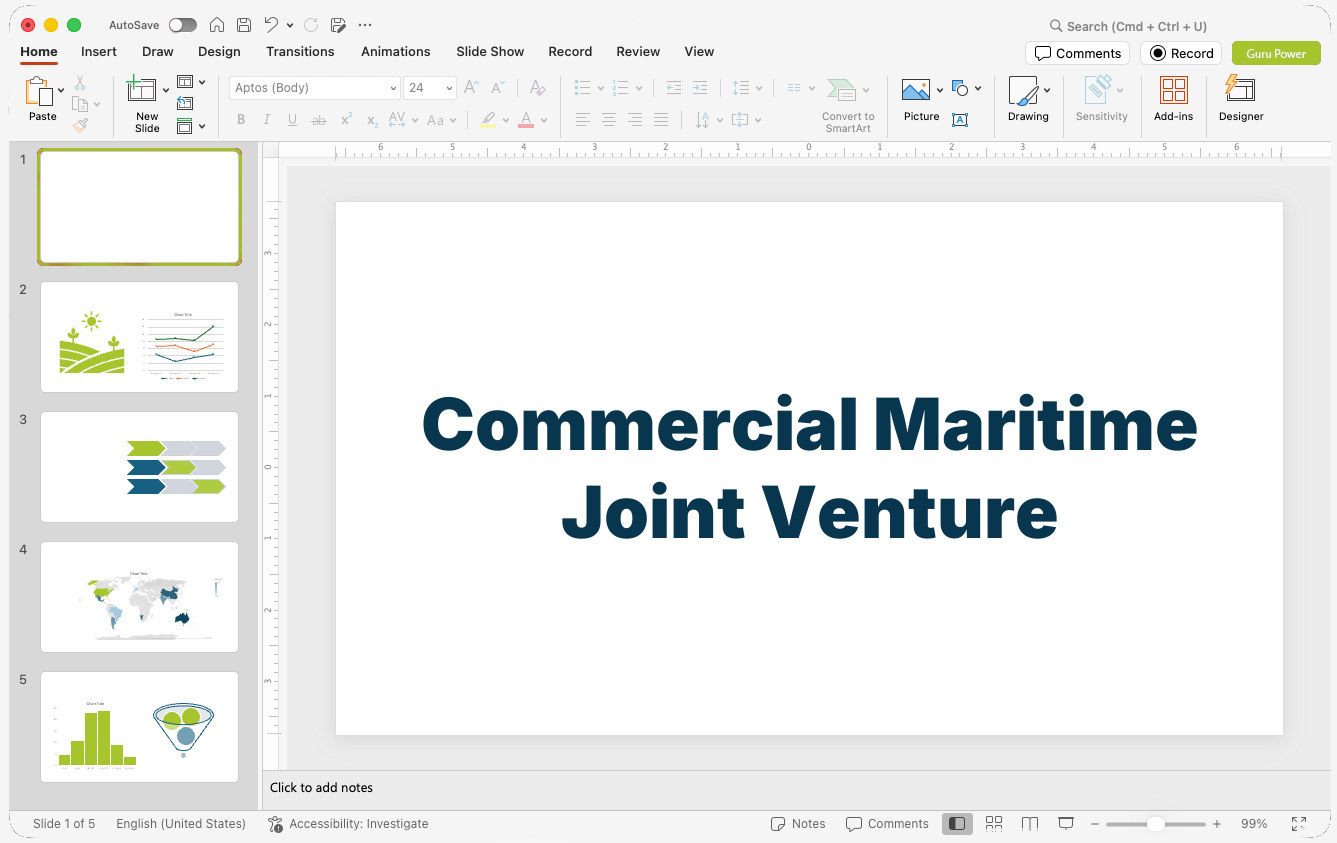The image size is (1337, 843).
Task: Justify the text
Action: 661,120
